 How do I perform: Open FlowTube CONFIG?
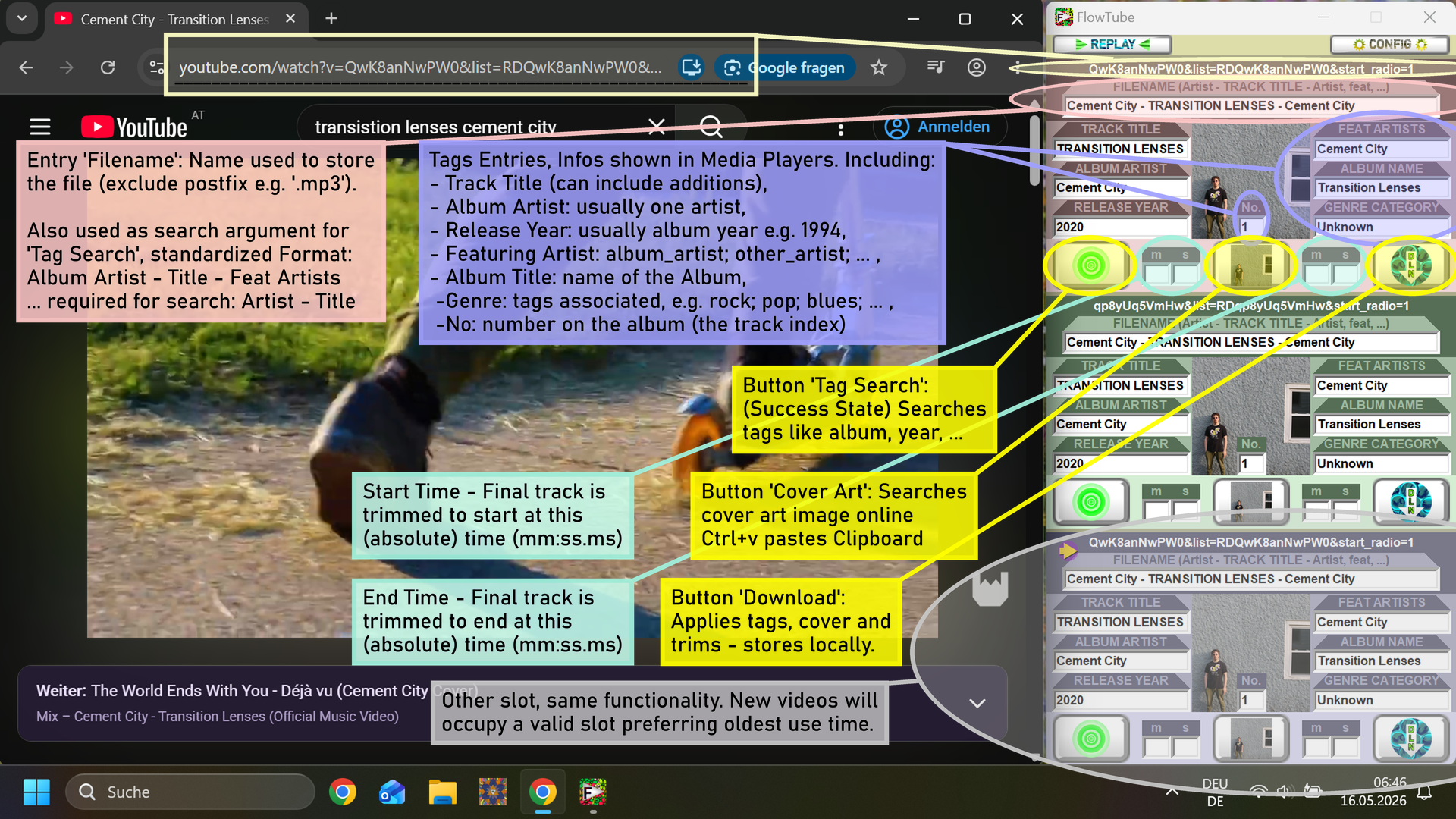[1389, 44]
